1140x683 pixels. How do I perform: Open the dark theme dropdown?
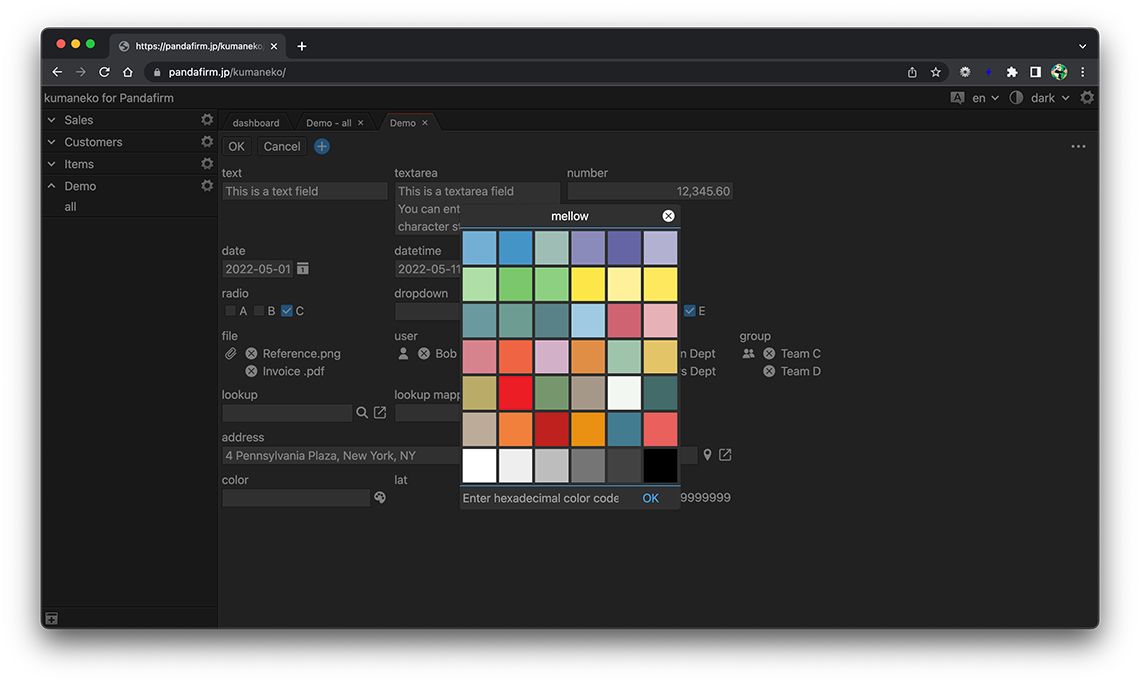click(x=1049, y=98)
